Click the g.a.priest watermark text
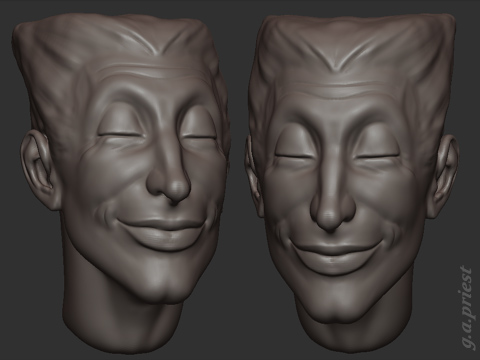Image resolution: width=480 pixels, height=360 pixels. 466,308
